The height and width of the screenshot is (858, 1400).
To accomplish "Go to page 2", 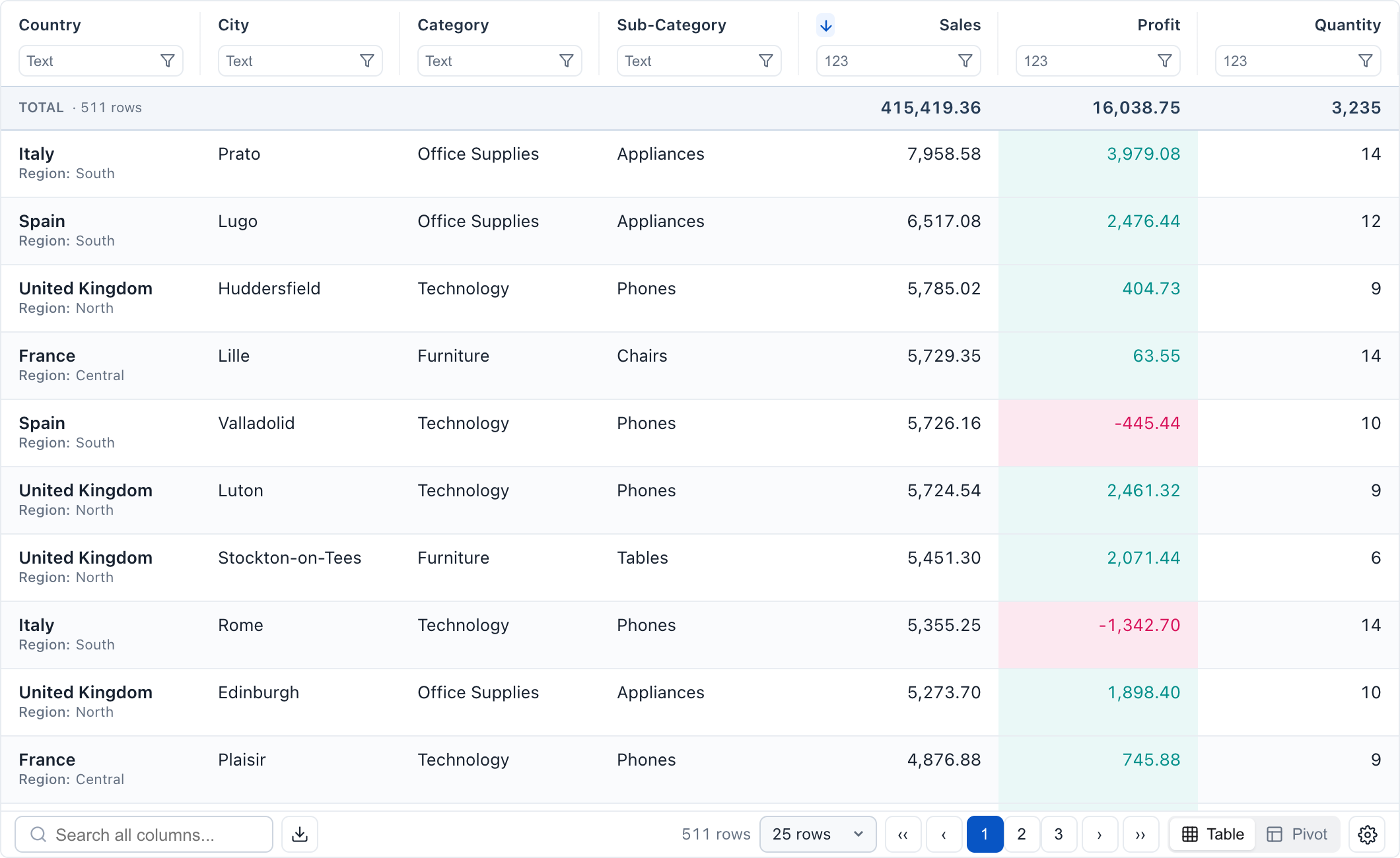I will tap(1022, 834).
